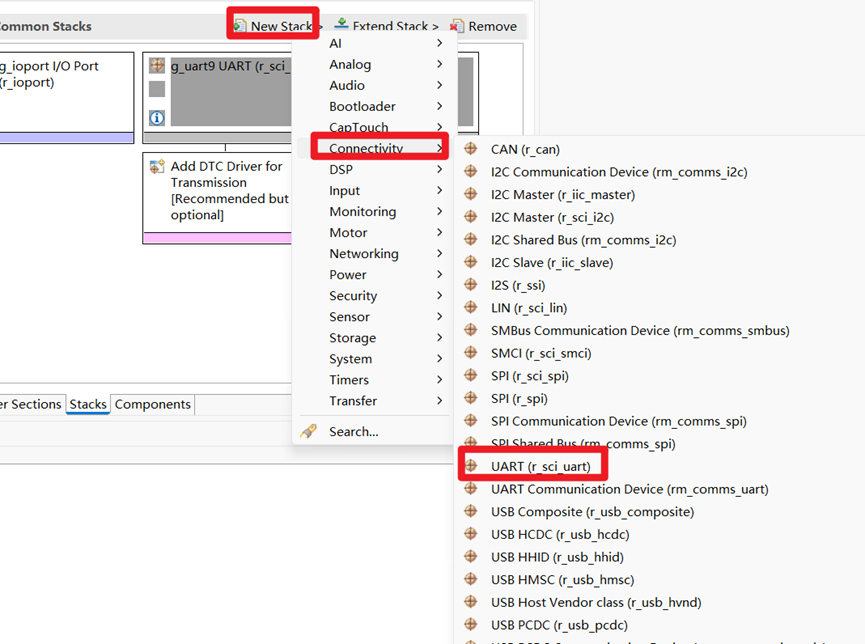The image size is (865, 644).
Task: Click the Search rocket icon in the menu
Action: click(x=309, y=431)
